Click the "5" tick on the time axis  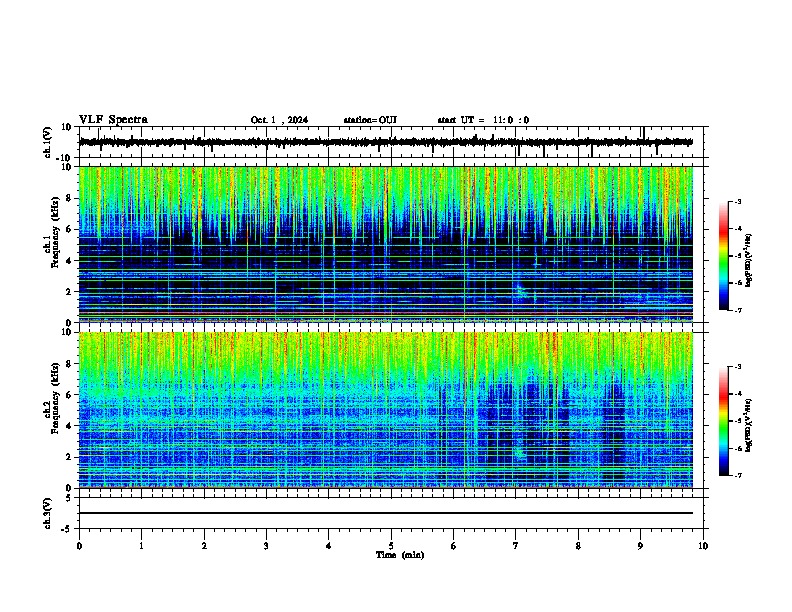point(391,546)
